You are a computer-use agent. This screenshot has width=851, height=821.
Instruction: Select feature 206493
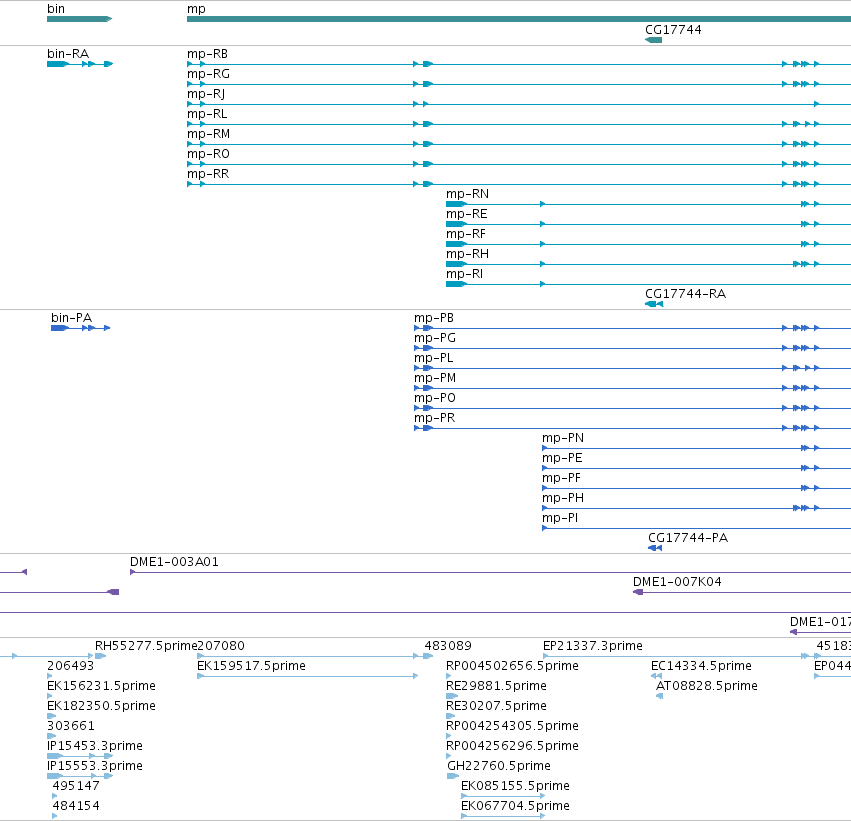click(71, 666)
